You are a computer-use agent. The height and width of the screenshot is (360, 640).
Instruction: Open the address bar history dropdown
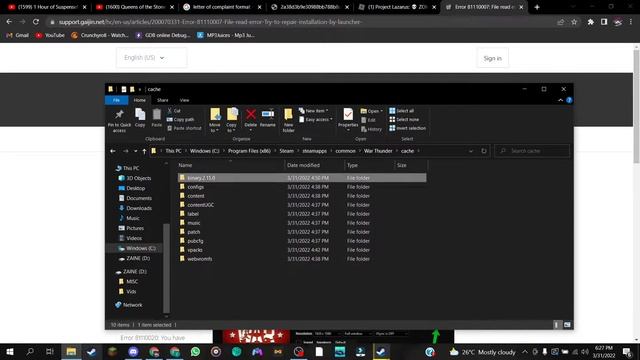pyautogui.click(x=471, y=151)
